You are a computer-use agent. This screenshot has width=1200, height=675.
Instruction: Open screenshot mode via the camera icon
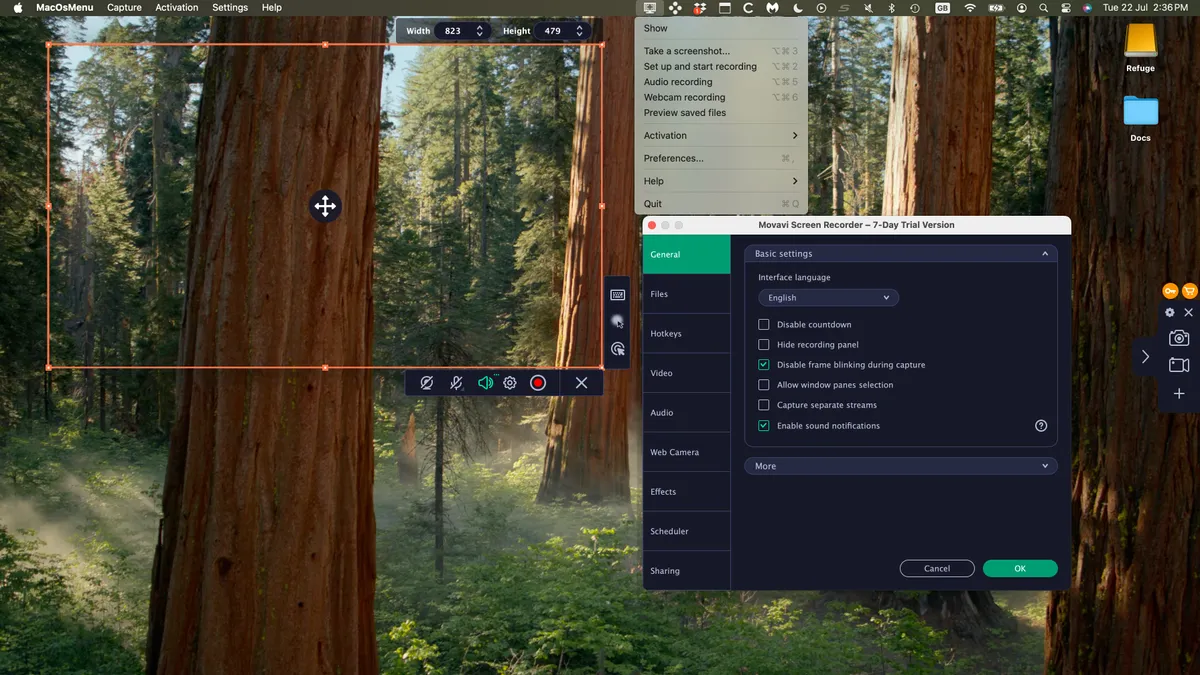(x=1178, y=337)
